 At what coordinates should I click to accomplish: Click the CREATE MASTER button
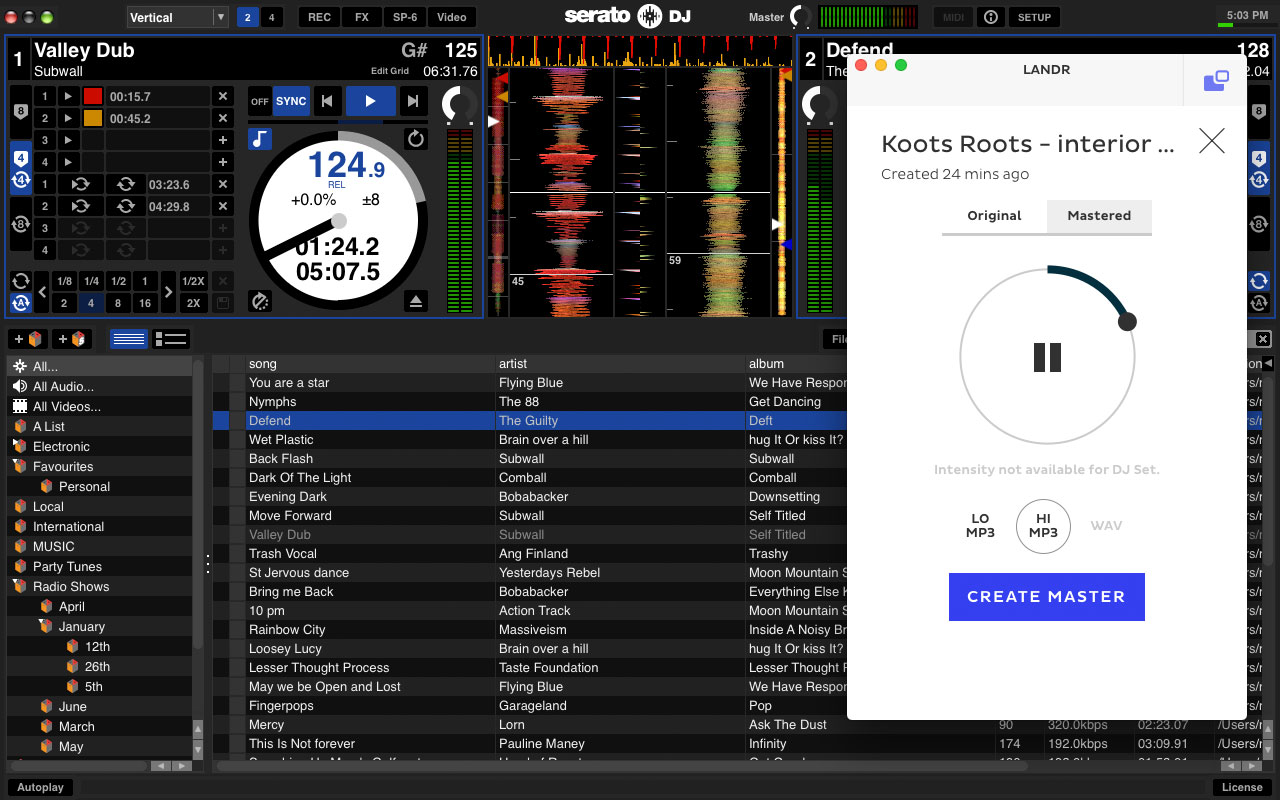[1046, 597]
